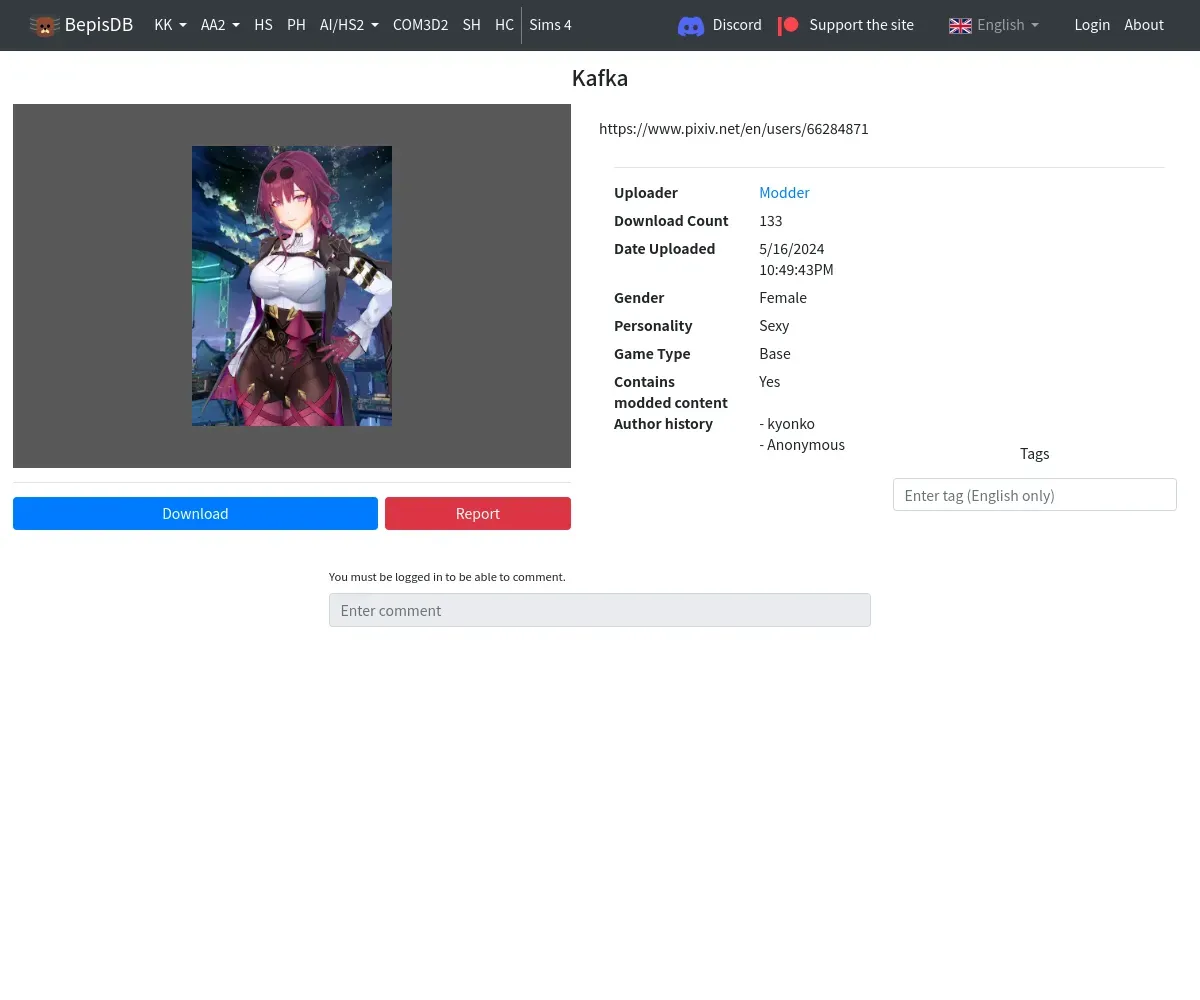Select the pixiv URL description text
1200x1000 pixels.
point(734,129)
